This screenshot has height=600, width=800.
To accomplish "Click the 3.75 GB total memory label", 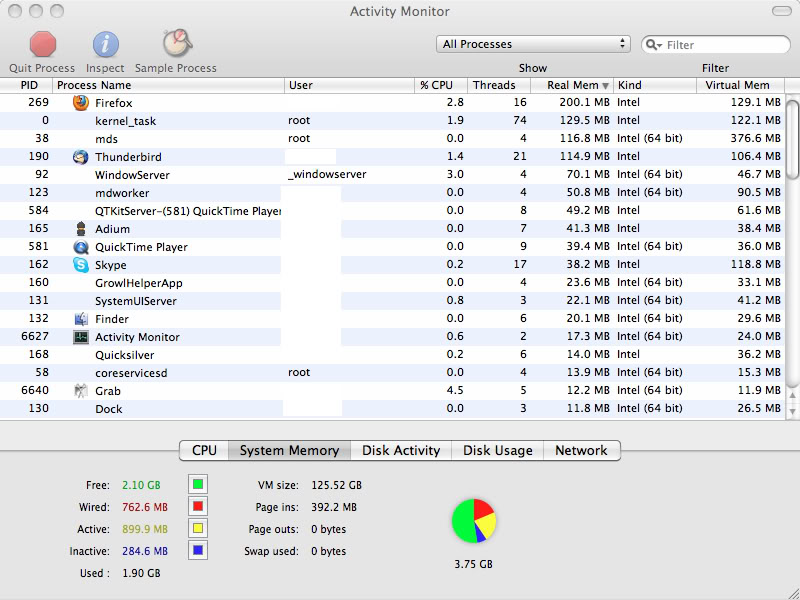I will (473, 564).
